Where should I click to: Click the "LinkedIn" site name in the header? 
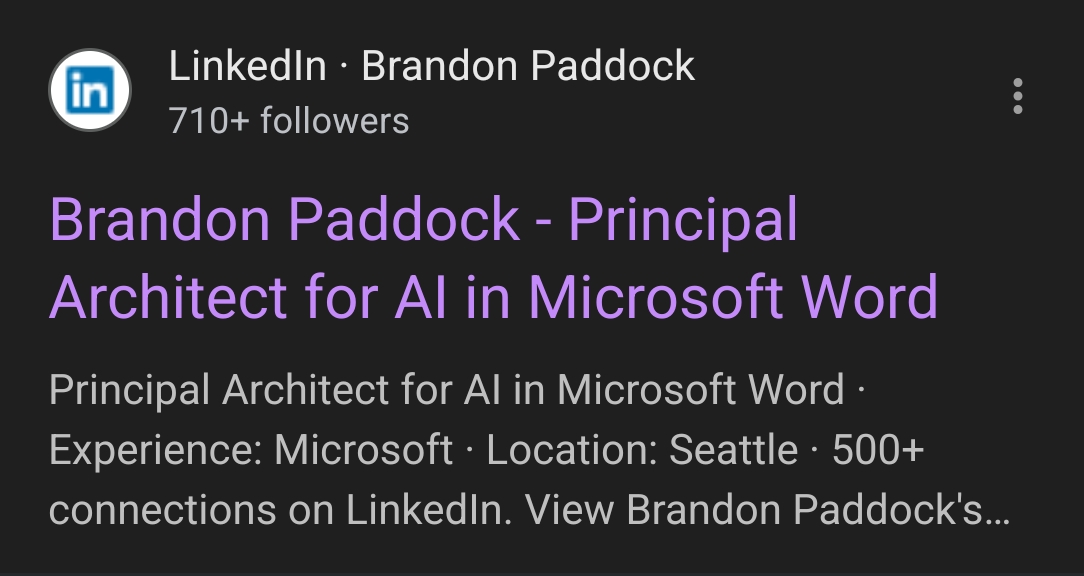click(x=247, y=67)
